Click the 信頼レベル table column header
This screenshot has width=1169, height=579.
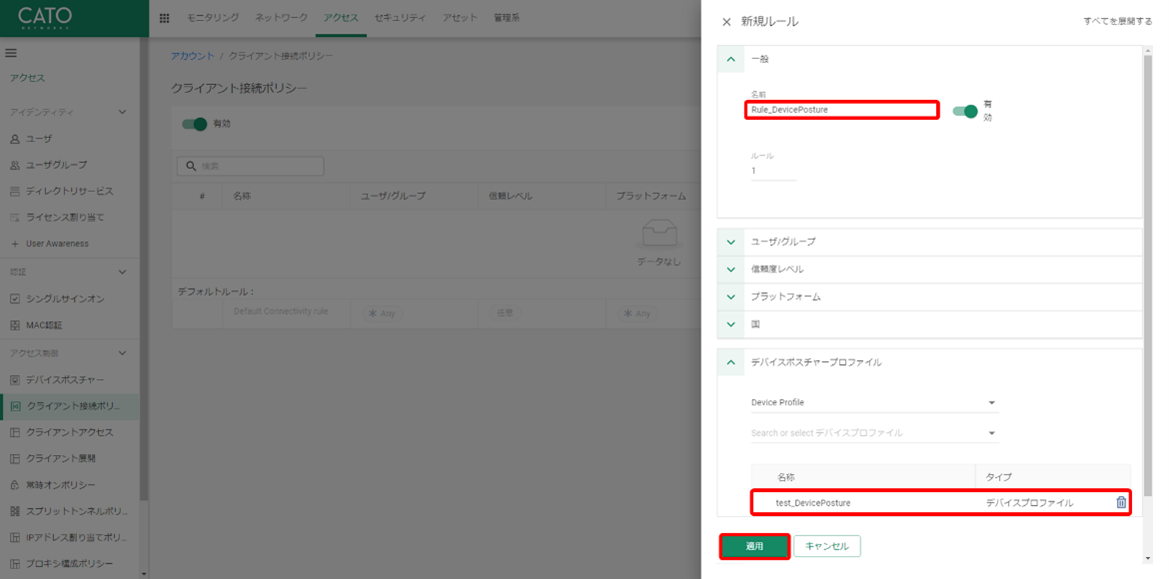coord(510,196)
